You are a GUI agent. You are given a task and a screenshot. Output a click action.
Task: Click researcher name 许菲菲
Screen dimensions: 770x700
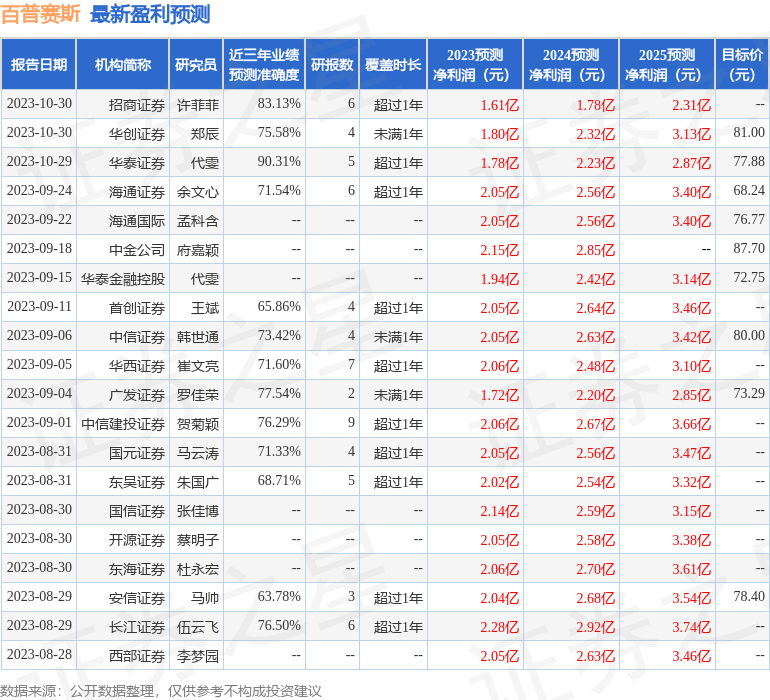tap(197, 105)
